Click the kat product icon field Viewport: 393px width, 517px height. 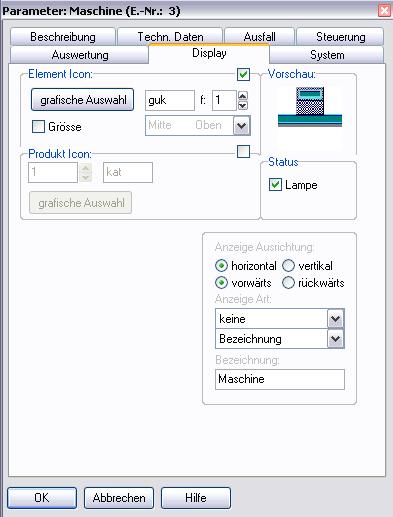(x=128, y=172)
